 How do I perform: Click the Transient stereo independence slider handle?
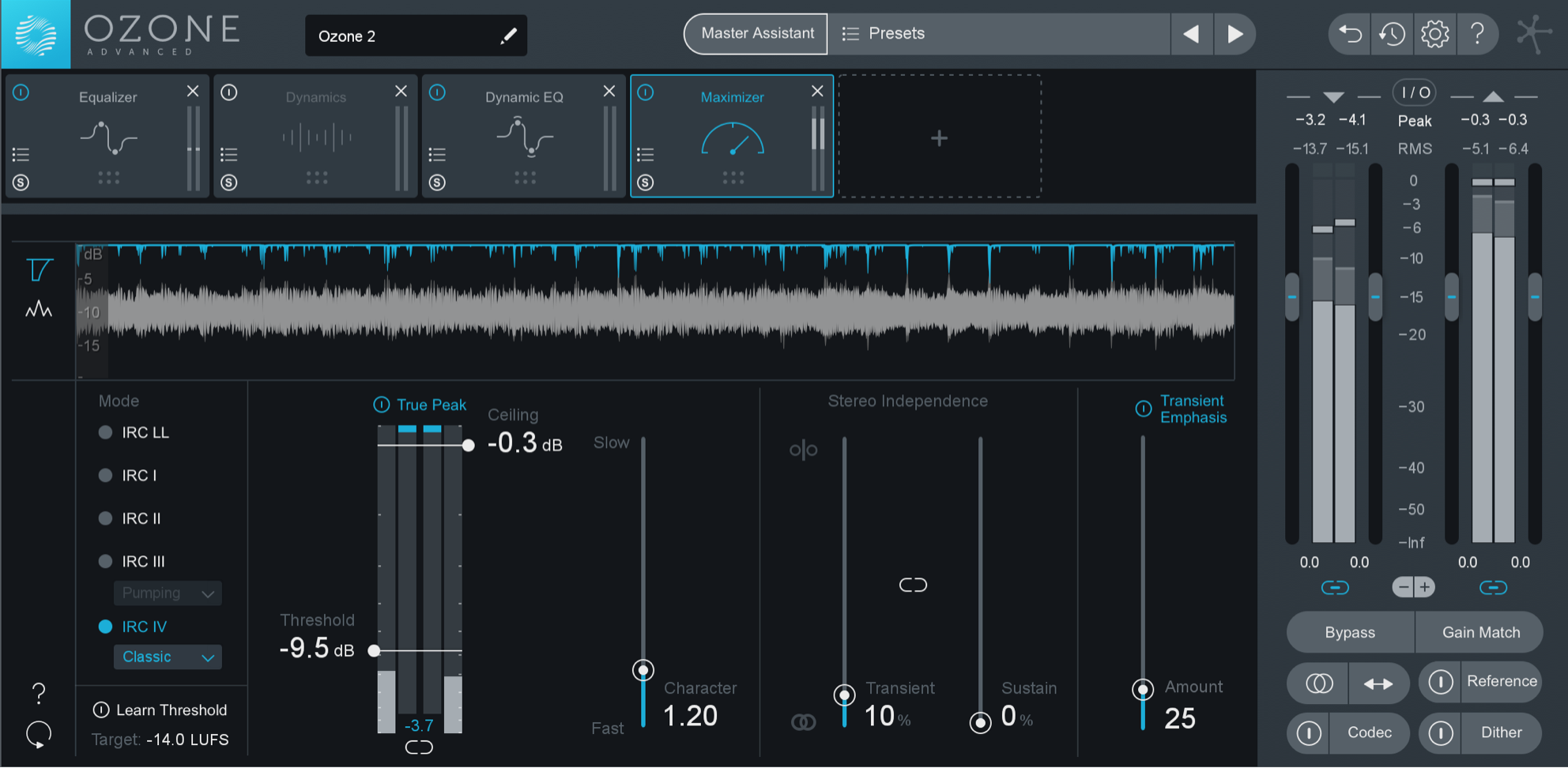point(844,695)
